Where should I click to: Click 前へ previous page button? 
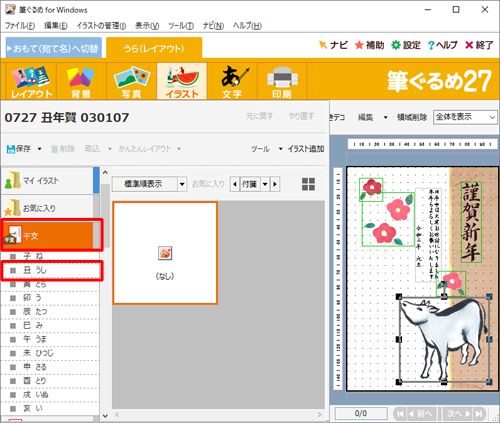click(x=421, y=414)
